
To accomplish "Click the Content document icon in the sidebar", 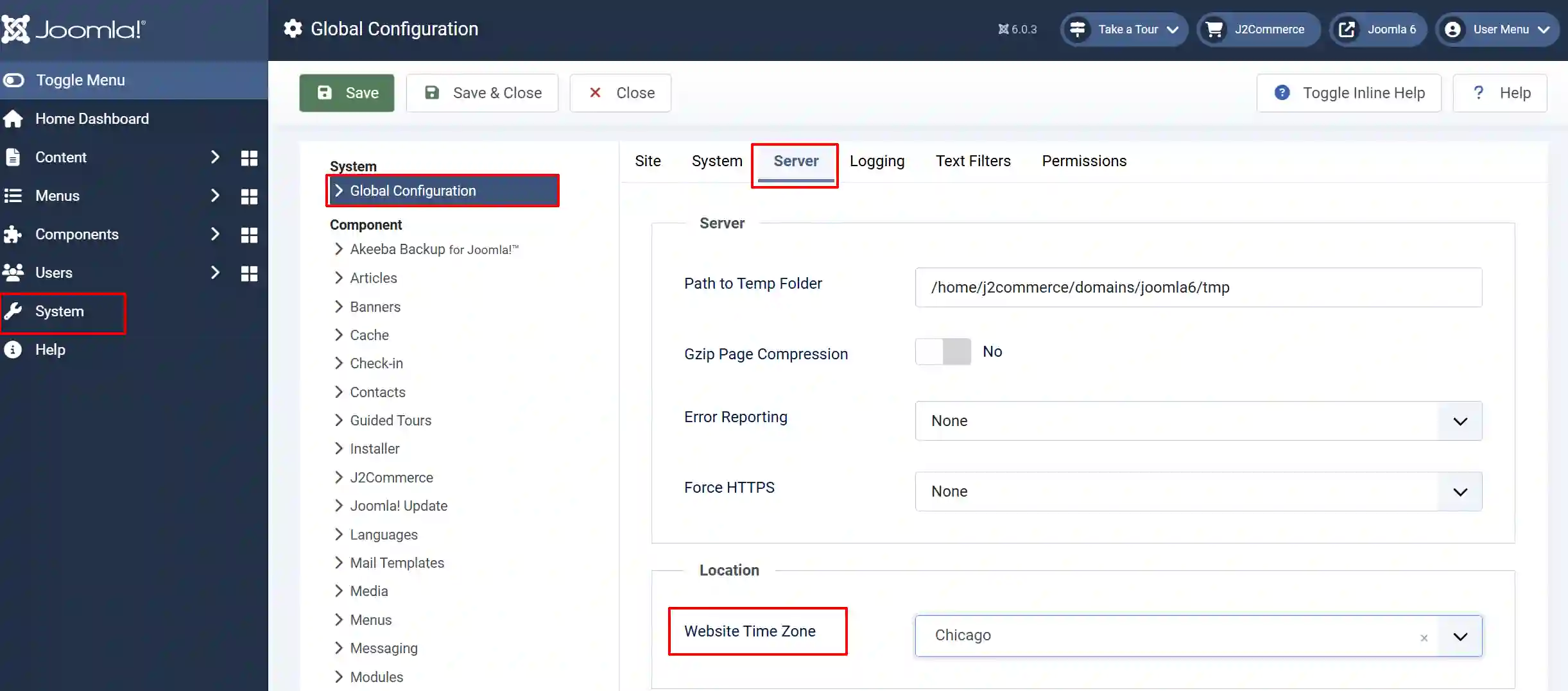I will click(x=13, y=157).
